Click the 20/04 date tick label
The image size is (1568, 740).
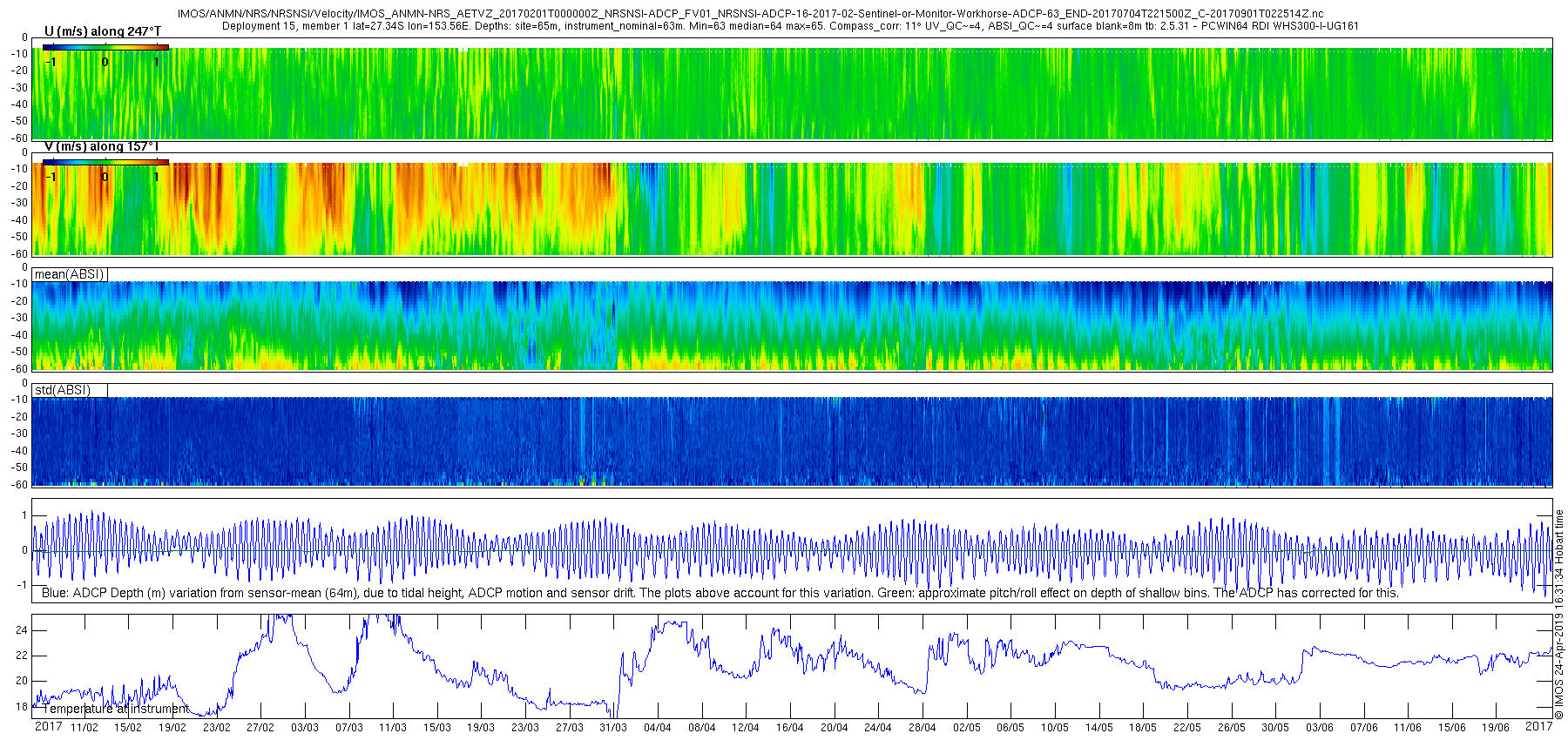[x=835, y=728]
